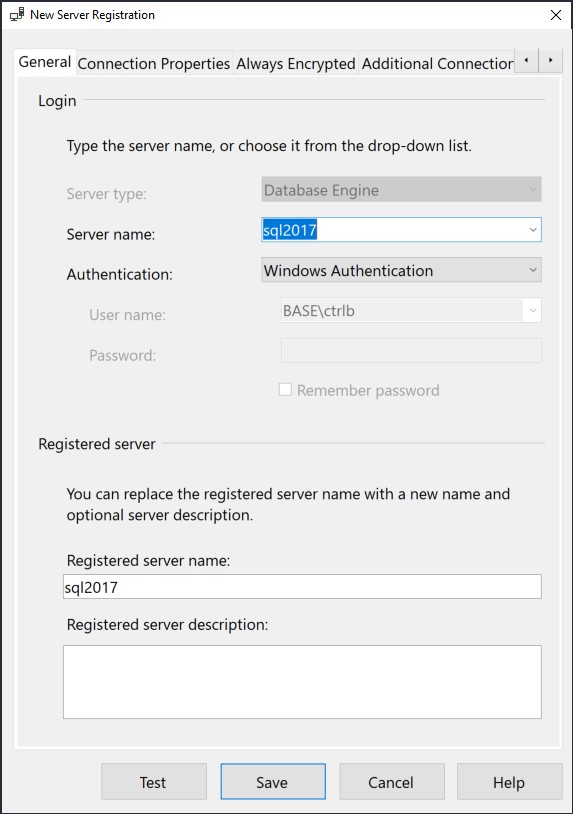
Task: Click the Test button
Action: (x=154, y=782)
